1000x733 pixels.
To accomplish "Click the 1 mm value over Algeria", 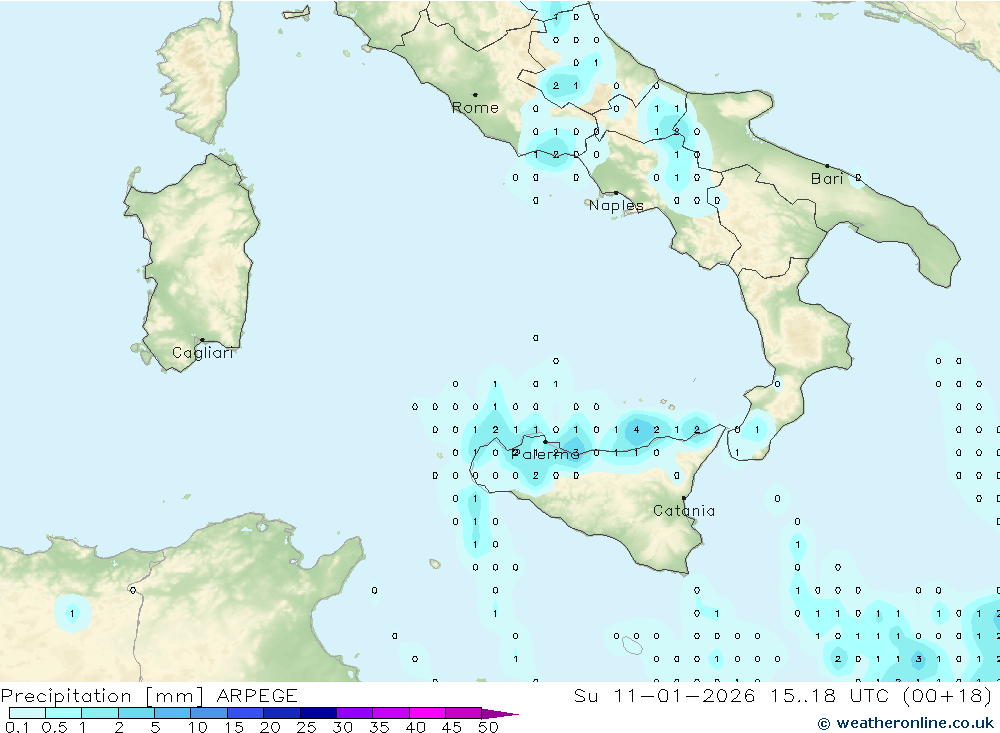I will 72,614.
